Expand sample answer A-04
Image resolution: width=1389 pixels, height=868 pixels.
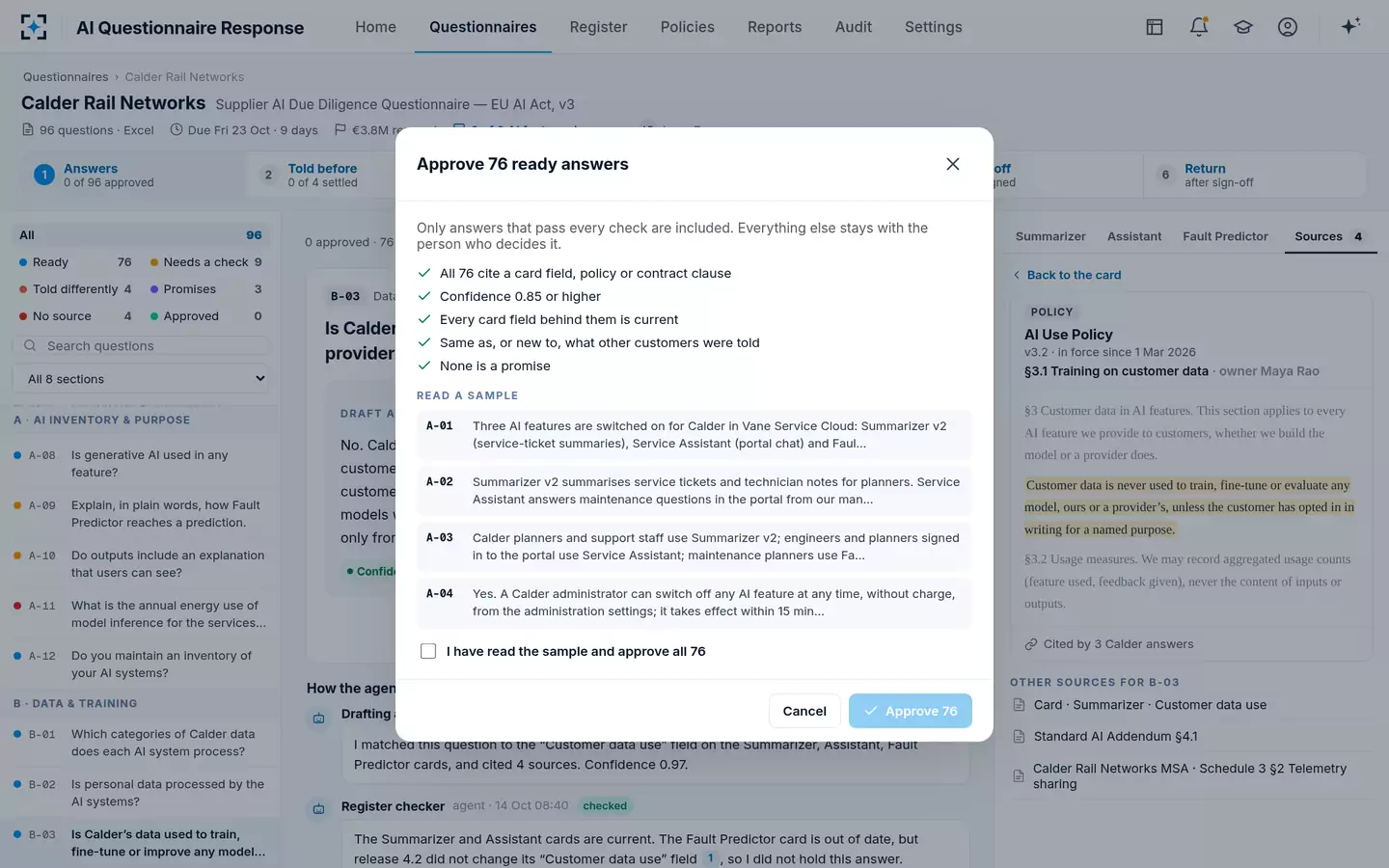pos(694,603)
